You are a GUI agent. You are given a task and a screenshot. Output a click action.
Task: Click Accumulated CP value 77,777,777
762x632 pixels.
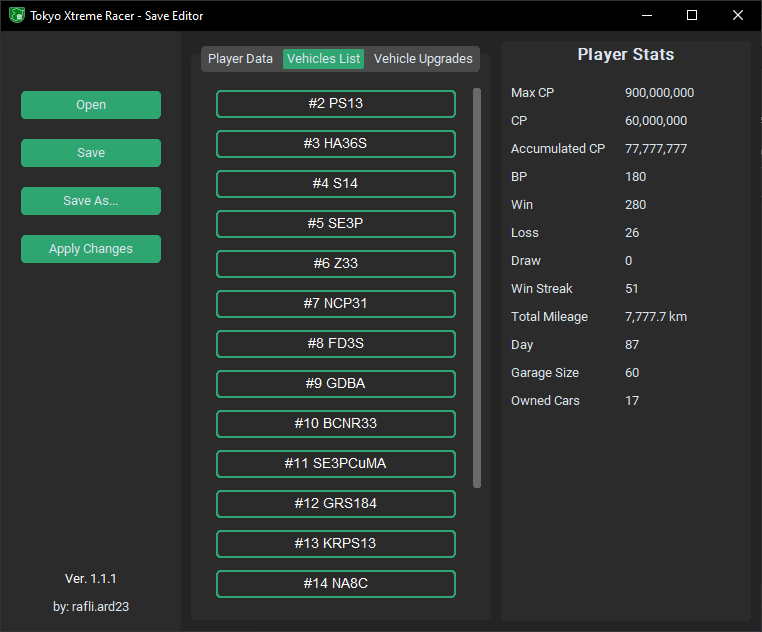tap(656, 149)
